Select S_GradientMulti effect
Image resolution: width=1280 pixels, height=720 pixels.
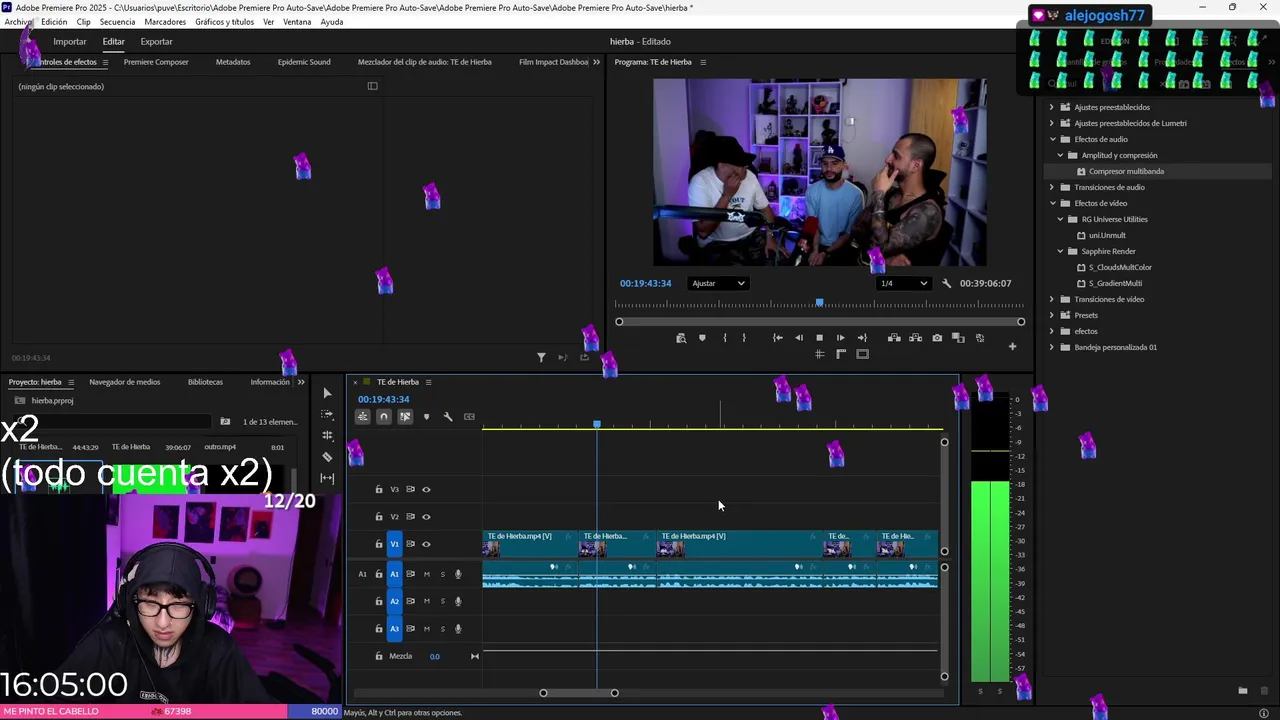[1115, 283]
